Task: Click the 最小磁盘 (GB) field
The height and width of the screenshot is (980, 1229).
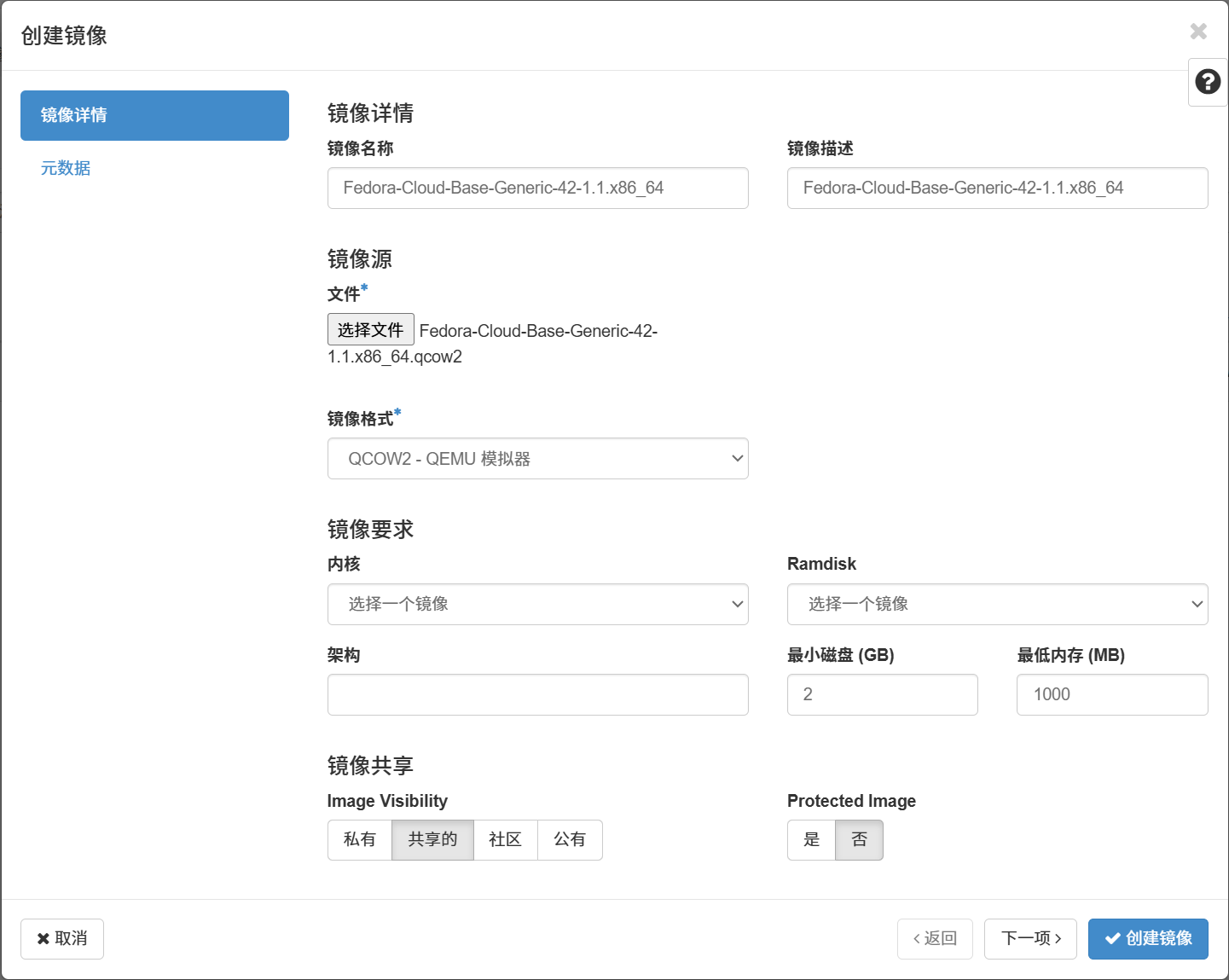Action: point(882,694)
